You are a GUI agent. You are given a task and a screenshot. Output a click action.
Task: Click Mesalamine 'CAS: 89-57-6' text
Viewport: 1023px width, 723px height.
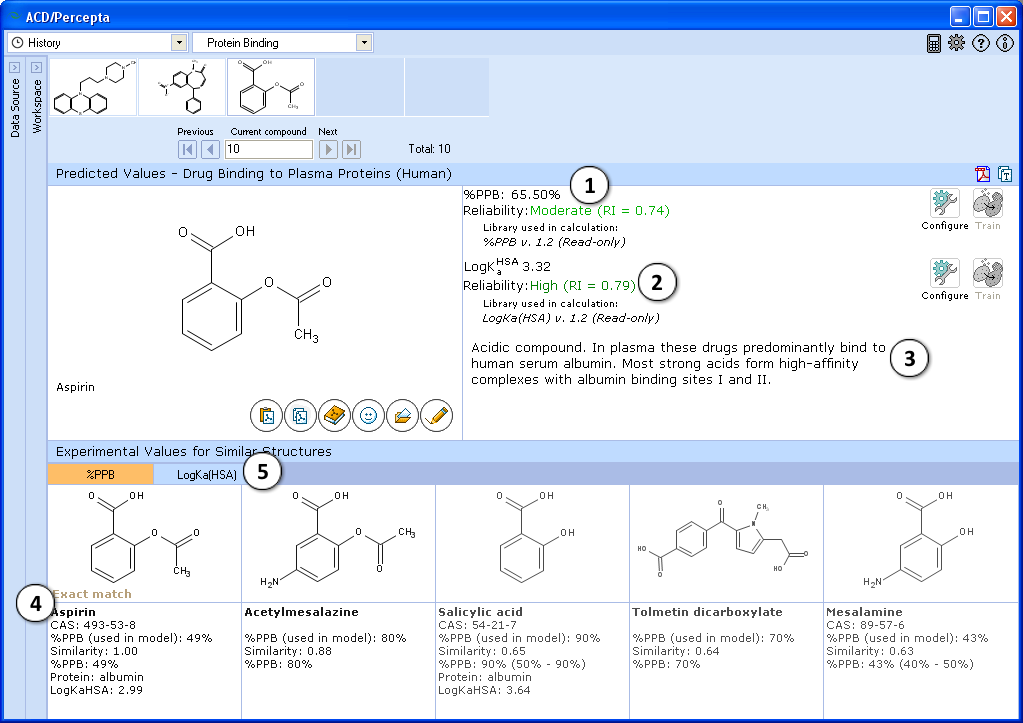865,625
